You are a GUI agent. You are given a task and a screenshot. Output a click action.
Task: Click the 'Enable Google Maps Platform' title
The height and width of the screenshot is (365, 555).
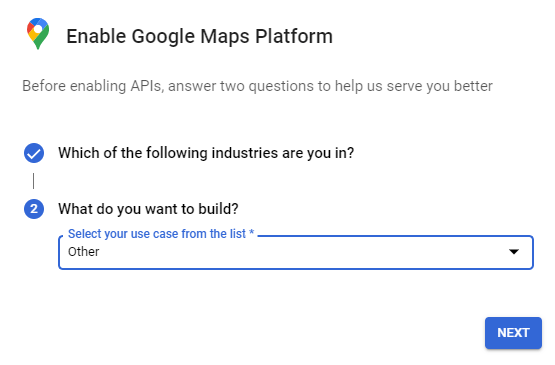pos(200,36)
